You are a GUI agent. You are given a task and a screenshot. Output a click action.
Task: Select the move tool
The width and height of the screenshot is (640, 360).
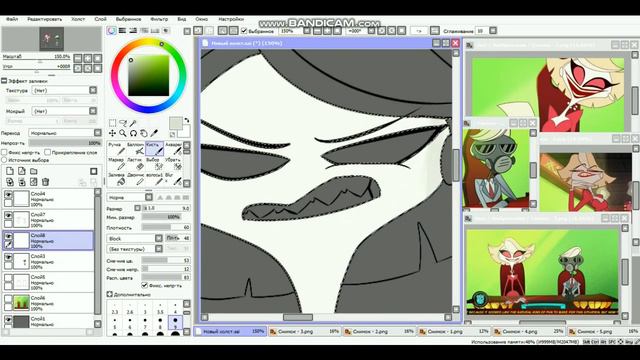pyautogui.click(x=112, y=133)
